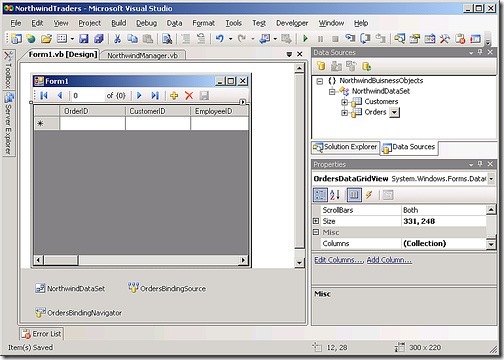Image resolution: width=504 pixels, height=360 pixels.
Task: Click the Save disk icon in main toolbar
Action: tap(83, 39)
